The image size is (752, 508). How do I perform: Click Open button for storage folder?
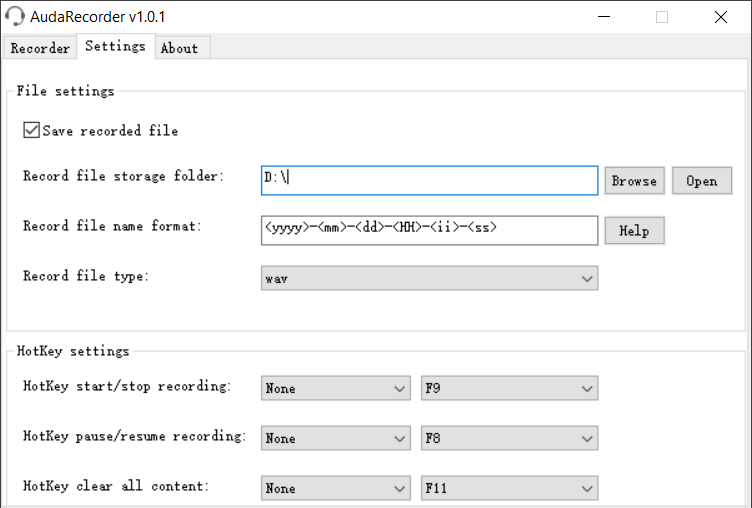tap(701, 181)
